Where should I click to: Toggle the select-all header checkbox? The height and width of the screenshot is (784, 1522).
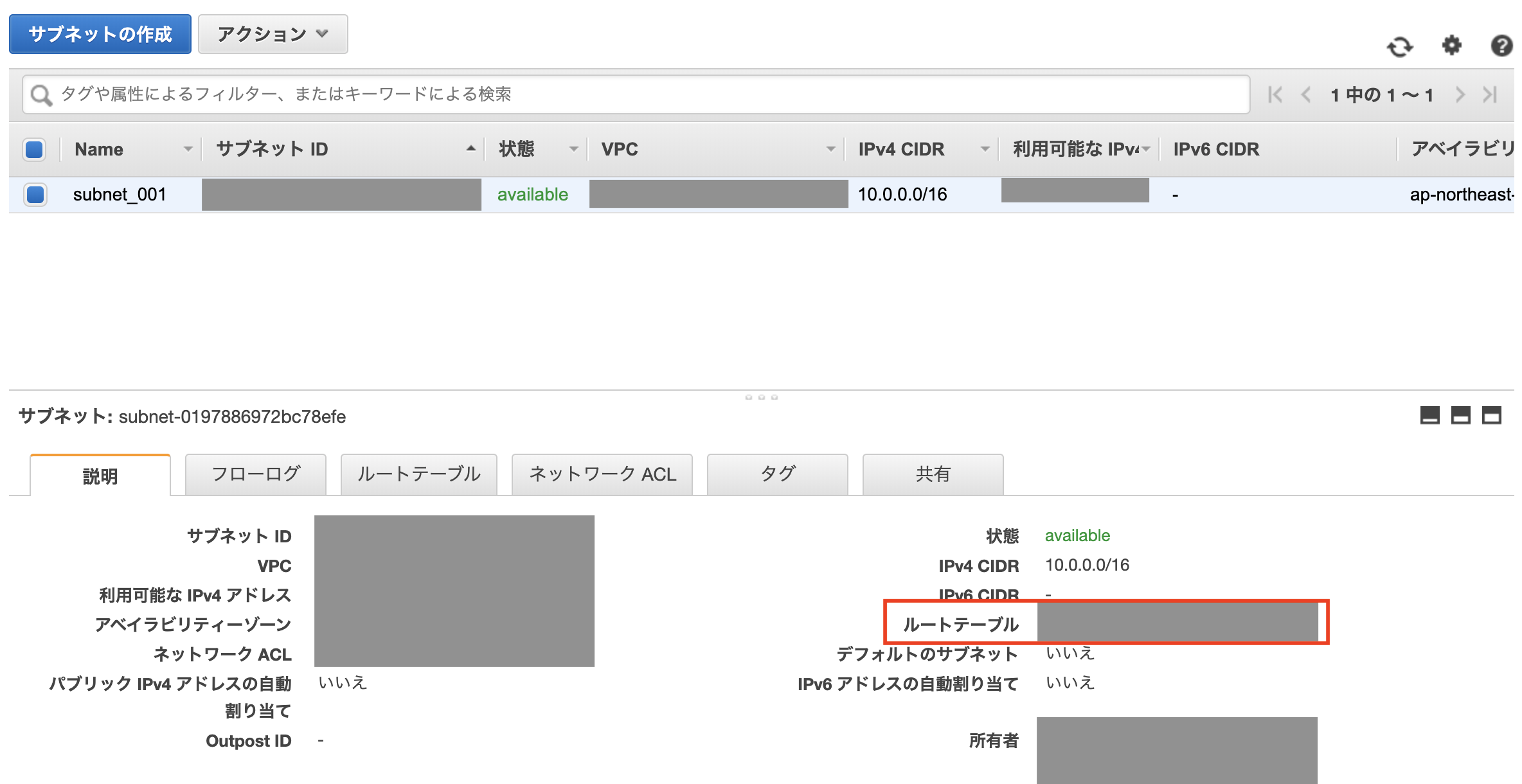click(34, 149)
